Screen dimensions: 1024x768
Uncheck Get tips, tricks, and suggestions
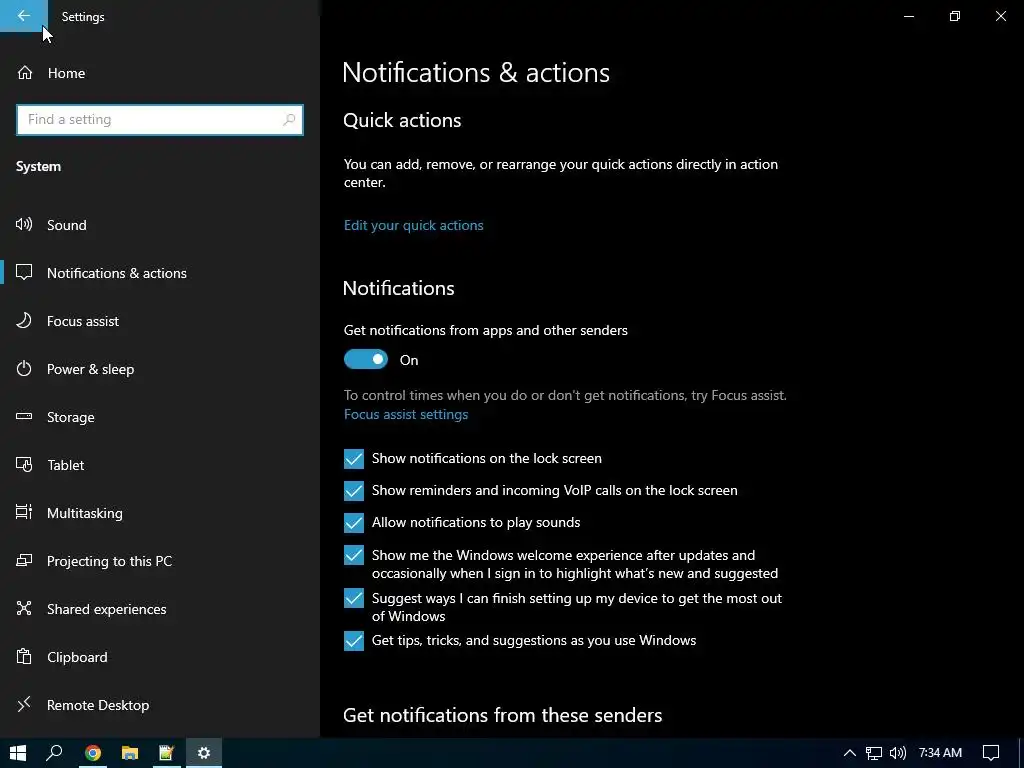pos(354,641)
